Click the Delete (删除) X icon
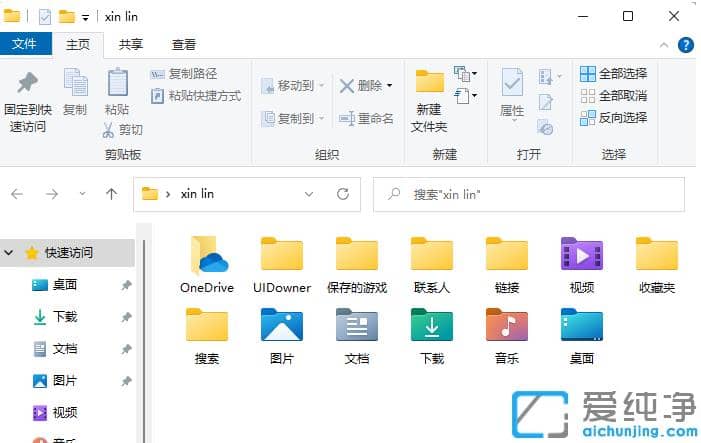This screenshot has width=701, height=443. [x=347, y=85]
